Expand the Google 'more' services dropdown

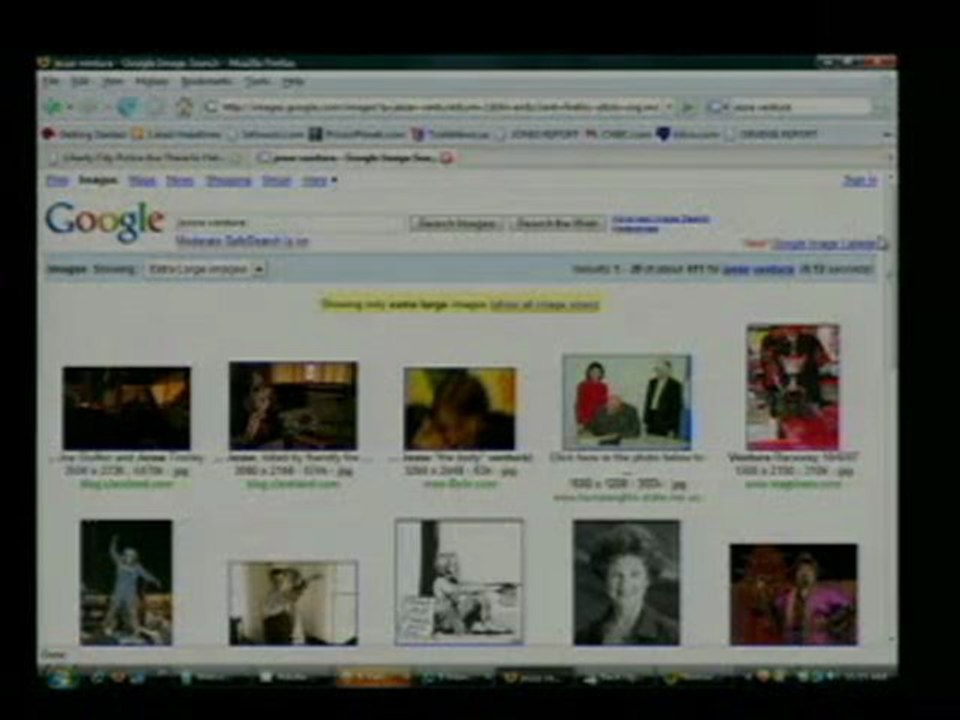(x=320, y=181)
